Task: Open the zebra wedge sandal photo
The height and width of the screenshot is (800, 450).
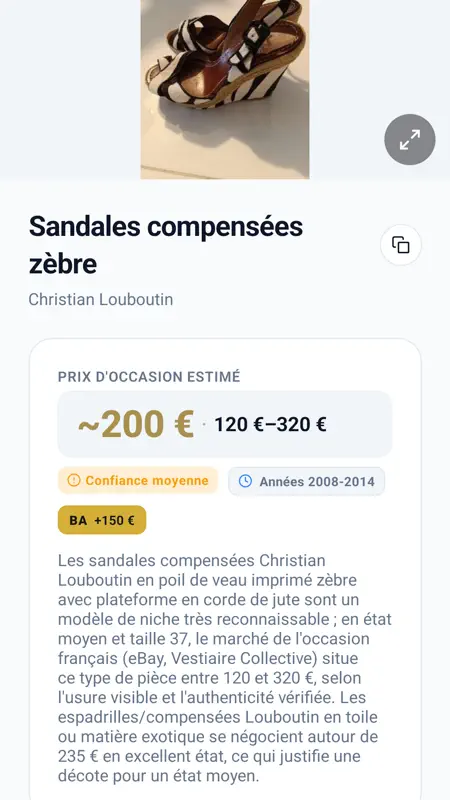Action: (x=225, y=89)
